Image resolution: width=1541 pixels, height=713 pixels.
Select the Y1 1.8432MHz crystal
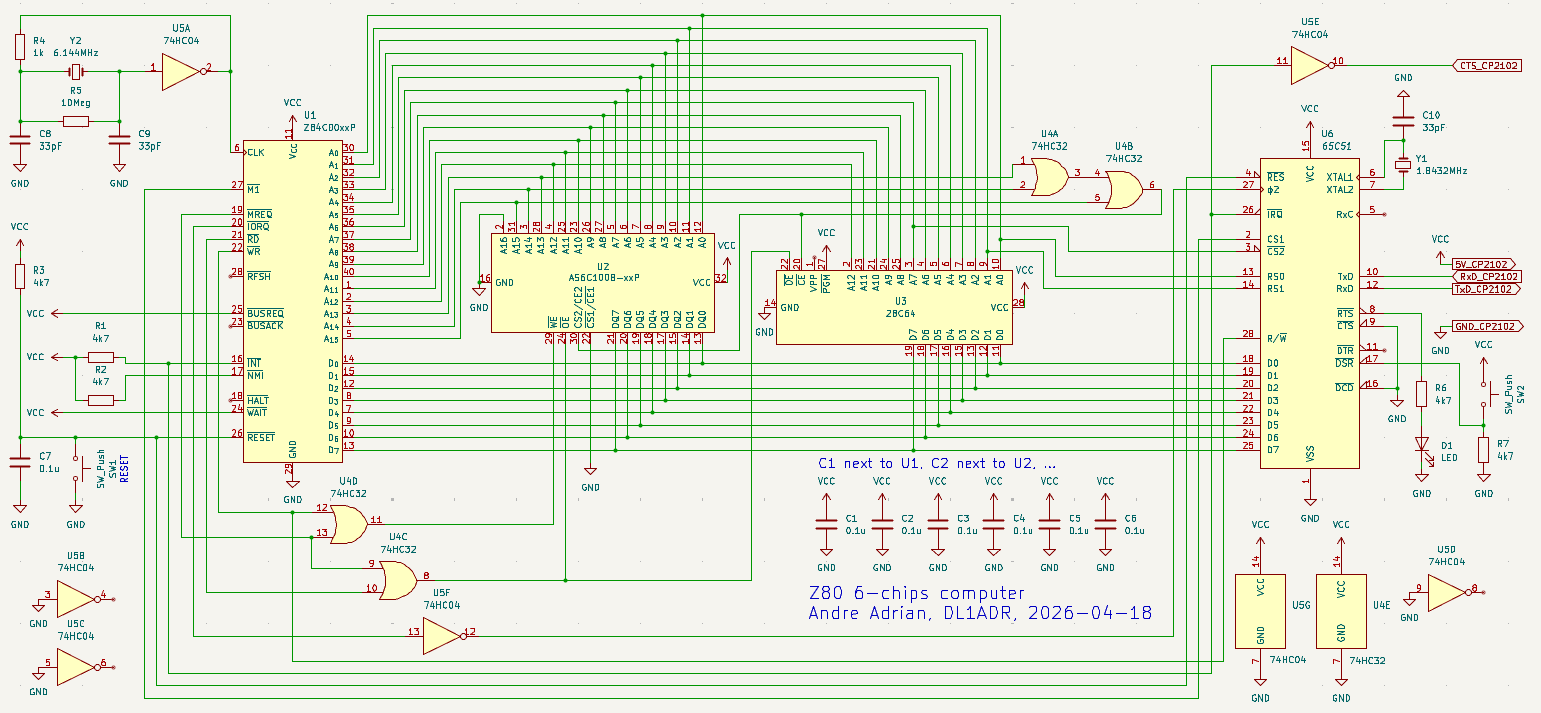1403,163
